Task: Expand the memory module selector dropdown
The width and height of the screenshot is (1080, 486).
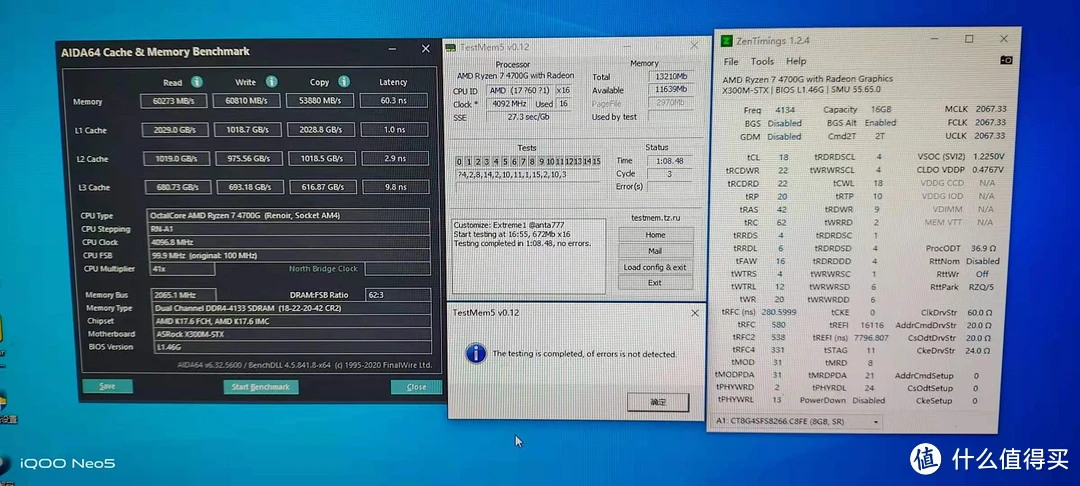Action: pos(796,423)
